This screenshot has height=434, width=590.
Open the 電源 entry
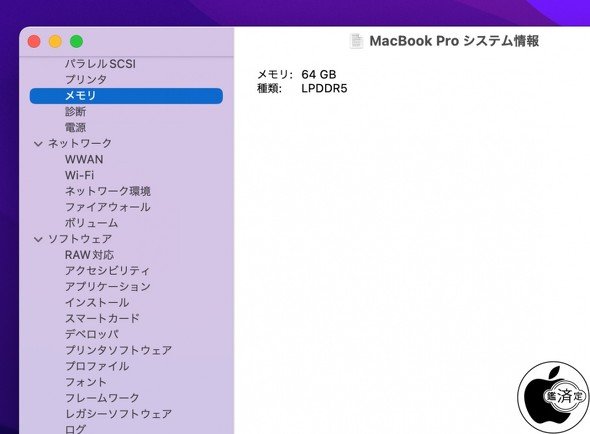[x=75, y=127]
